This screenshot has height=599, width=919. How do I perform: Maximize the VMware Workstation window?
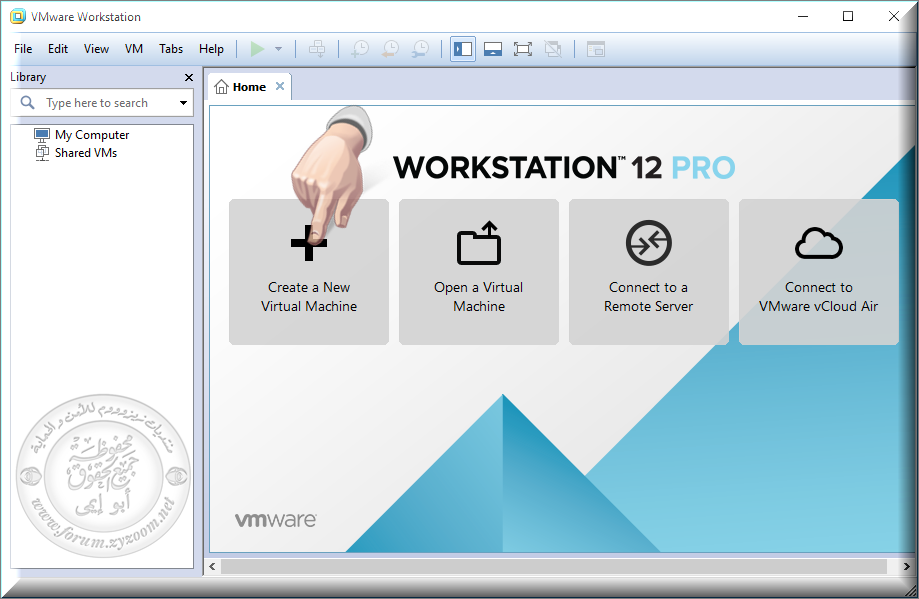click(848, 16)
